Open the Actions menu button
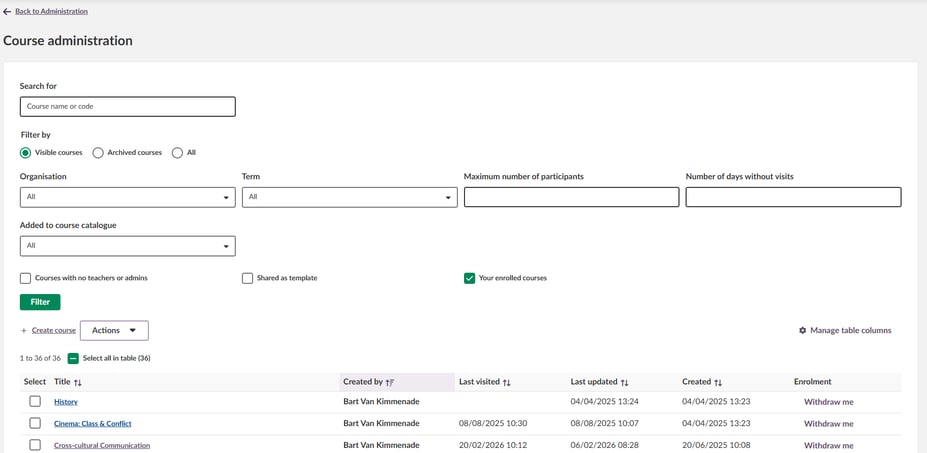927x453 pixels. 114,330
